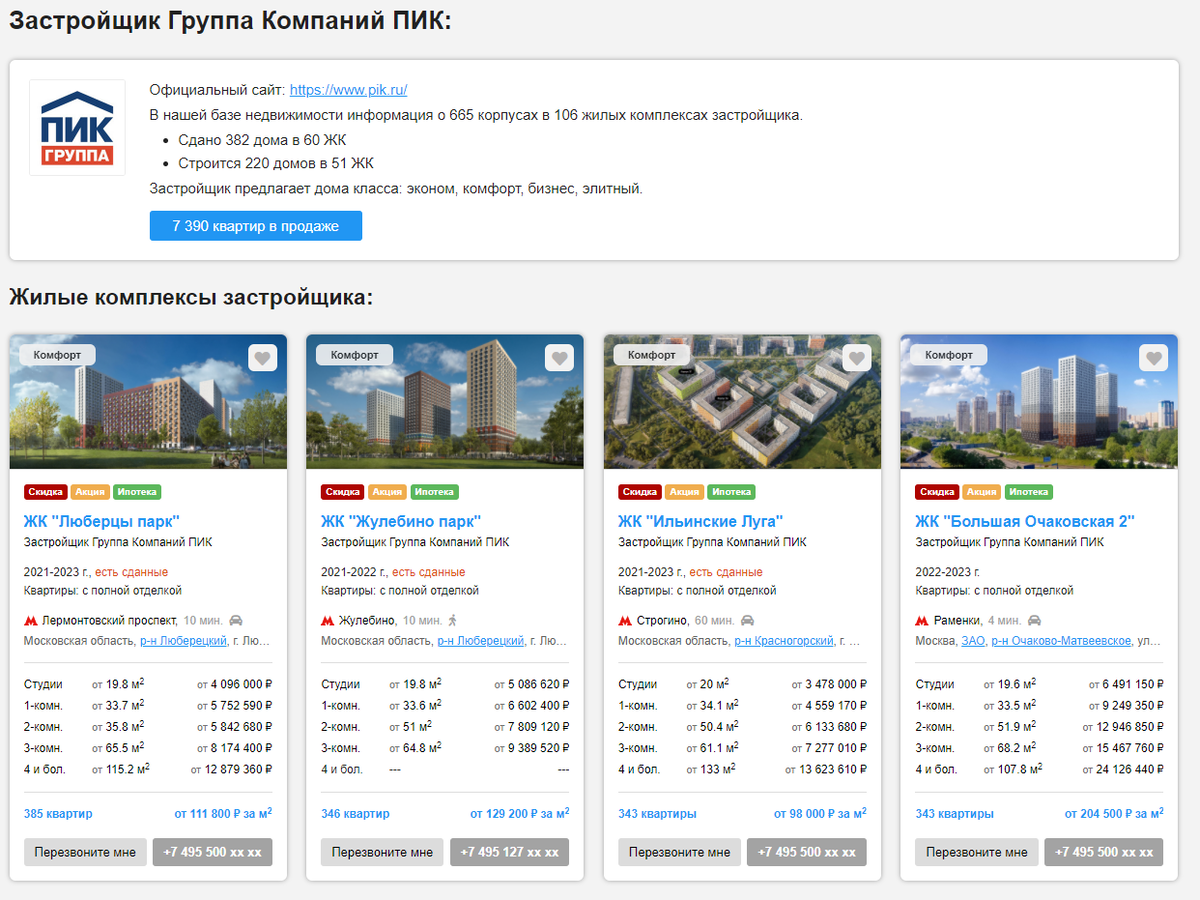Viewport: 1200px width, 900px height.
Task: Click walking icon in Жулебино парк card
Action: click(x=453, y=620)
